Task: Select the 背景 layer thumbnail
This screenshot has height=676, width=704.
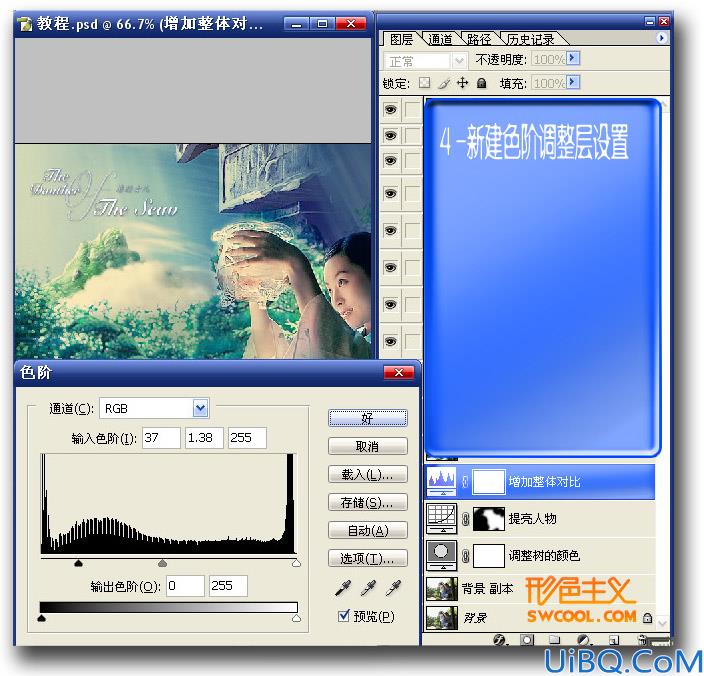Action: pos(442,618)
